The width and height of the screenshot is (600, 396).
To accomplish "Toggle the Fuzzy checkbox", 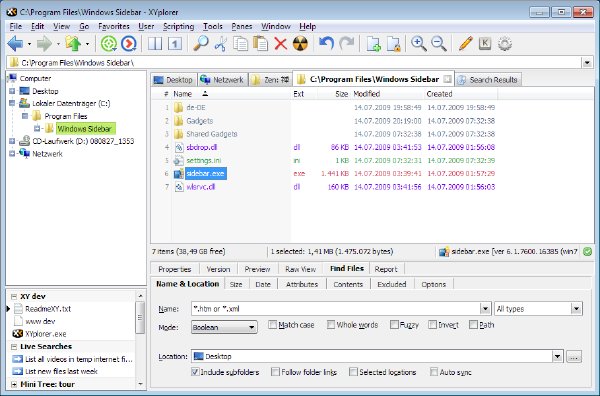I will tap(394, 325).
